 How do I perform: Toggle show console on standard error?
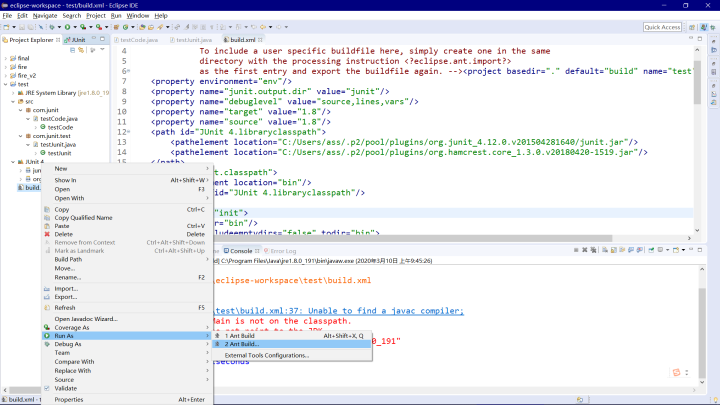click(640, 250)
